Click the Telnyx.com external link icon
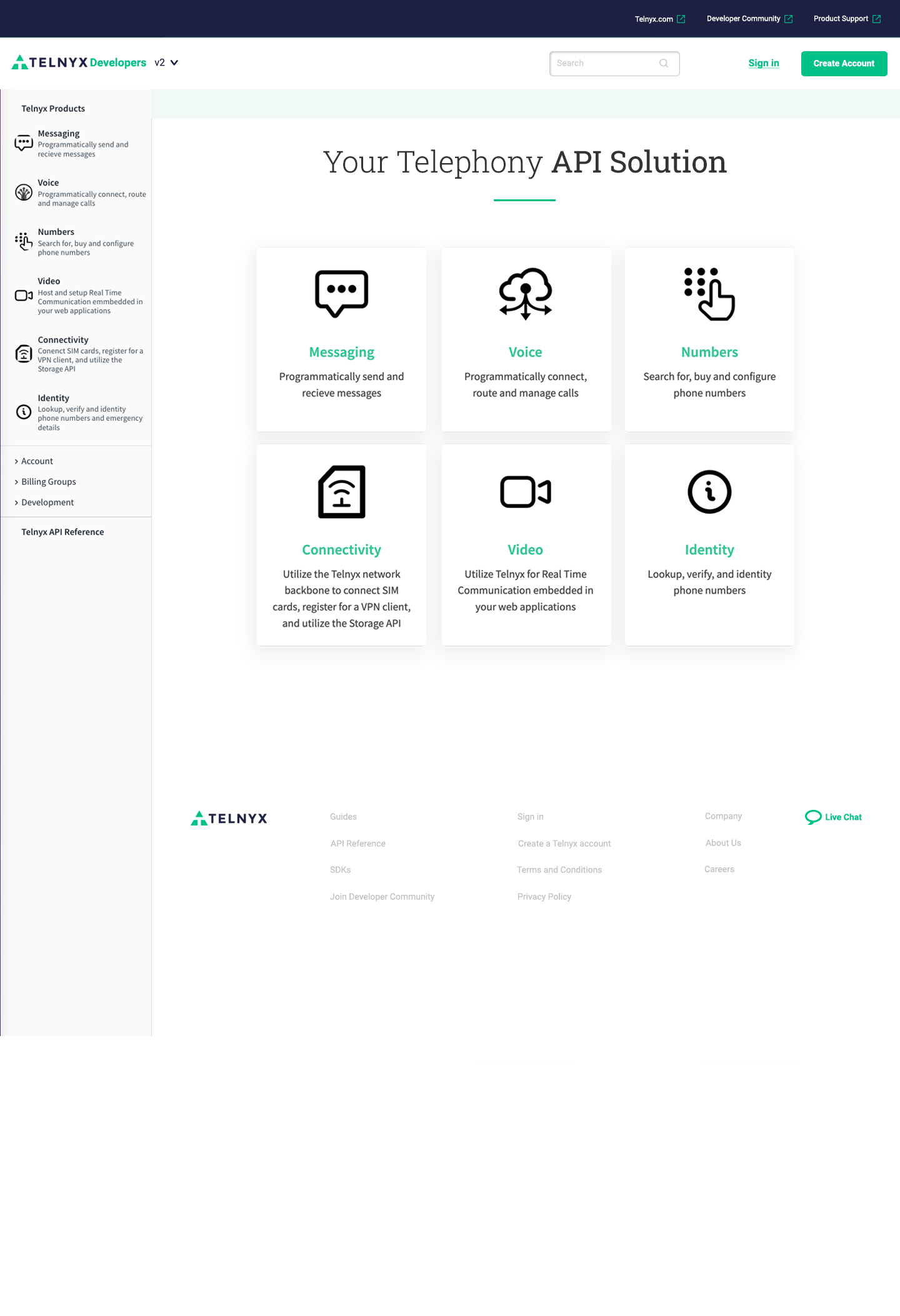The image size is (900, 1316). [x=681, y=19]
